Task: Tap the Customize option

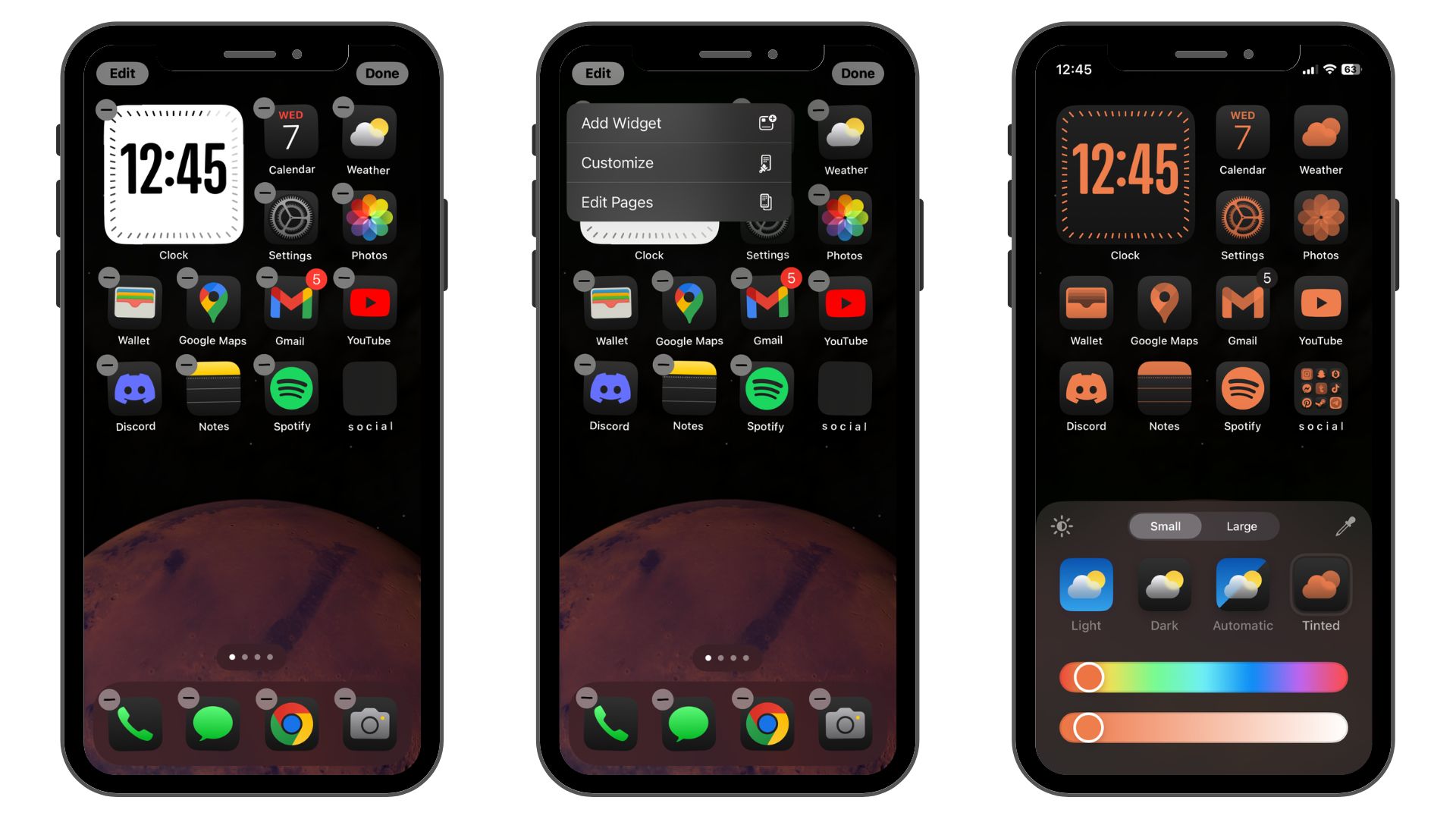Action: pyautogui.click(x=675, y=162)
